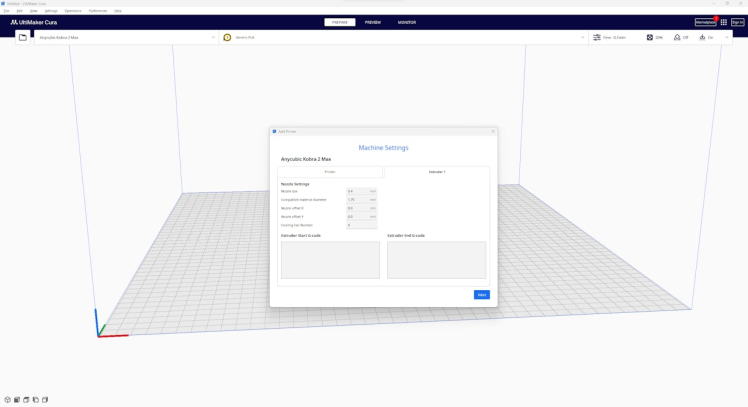
Task: Expand the Anycubic Kobra 2 Max printer selector
Action: click(x=213, y=37)
